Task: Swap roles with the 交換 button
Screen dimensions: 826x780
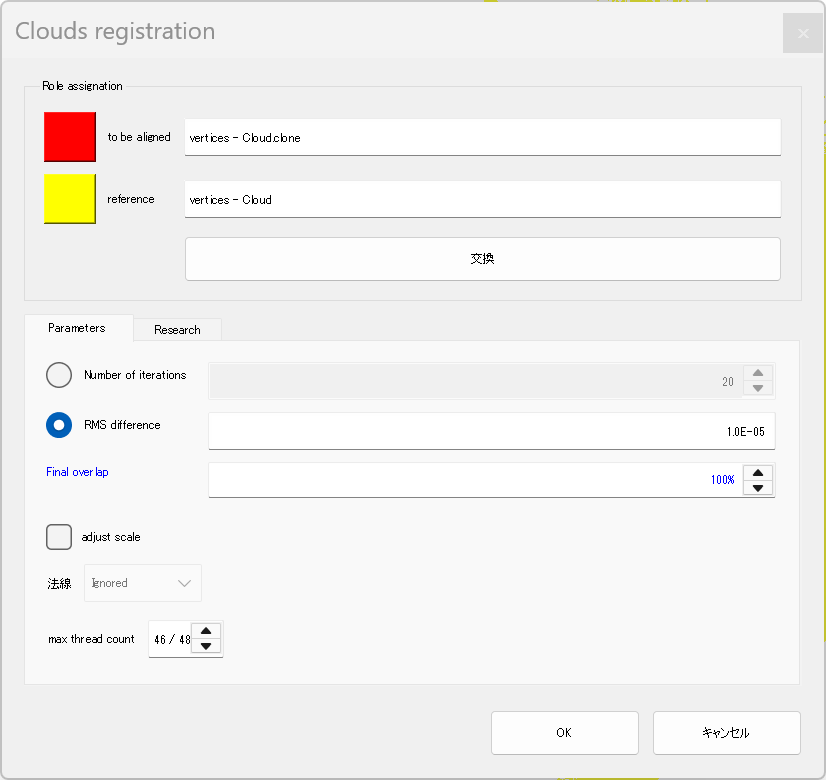Action: pyautogui.click(x=483, y=259)
